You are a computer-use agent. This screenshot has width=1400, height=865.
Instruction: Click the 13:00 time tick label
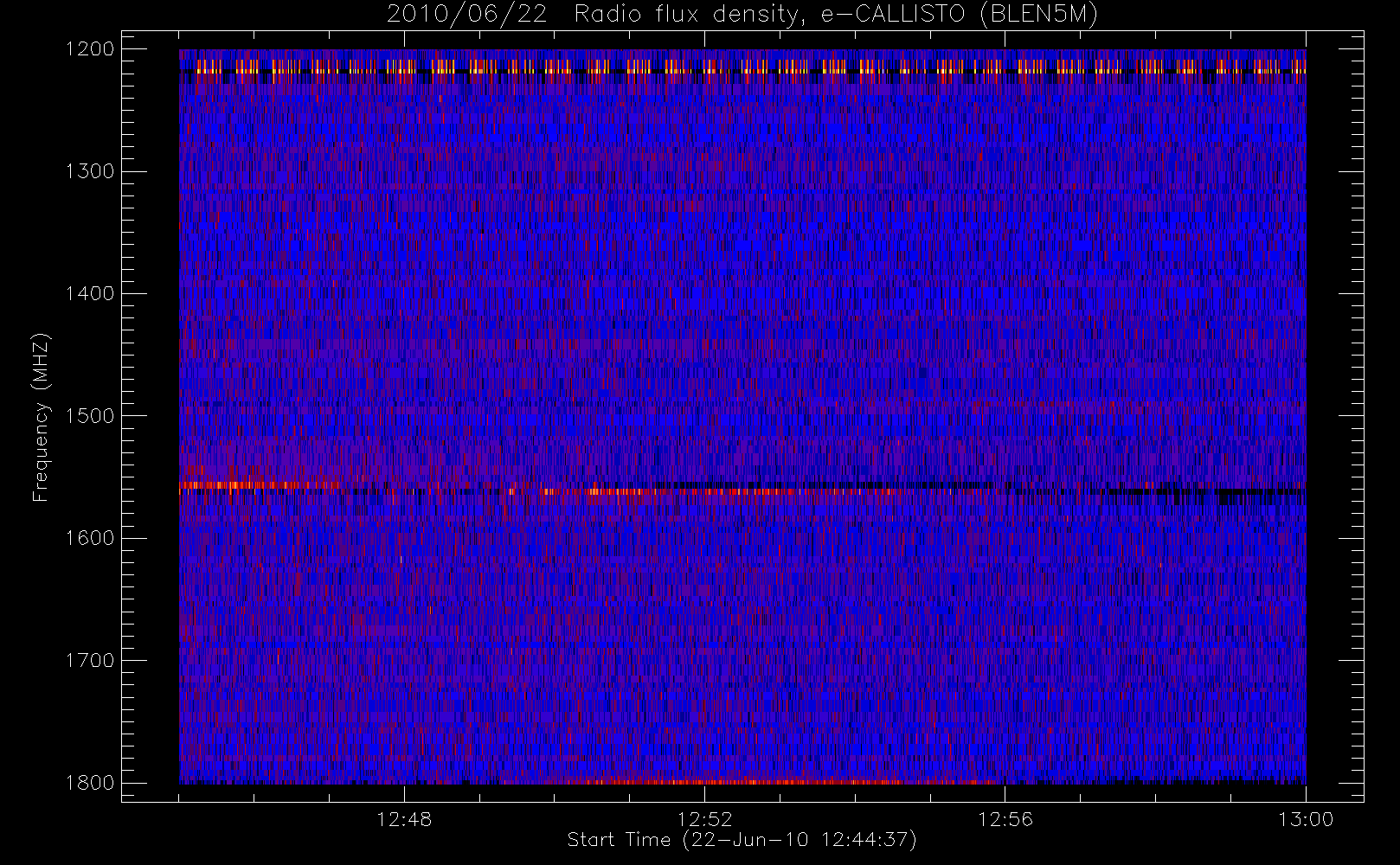click(x=1305, y=819)
